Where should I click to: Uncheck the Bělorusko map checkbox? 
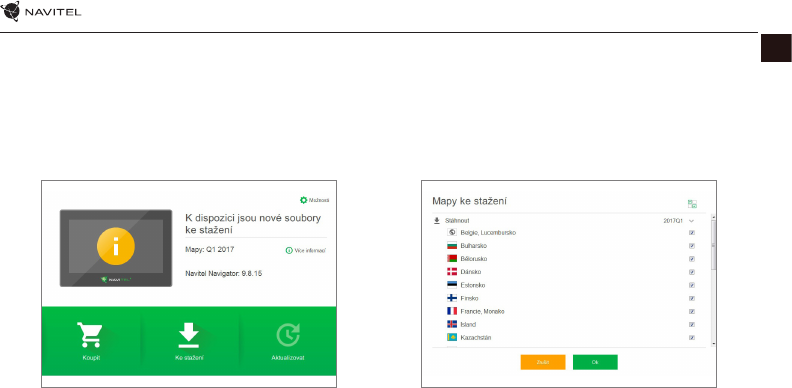pos(692,259)
